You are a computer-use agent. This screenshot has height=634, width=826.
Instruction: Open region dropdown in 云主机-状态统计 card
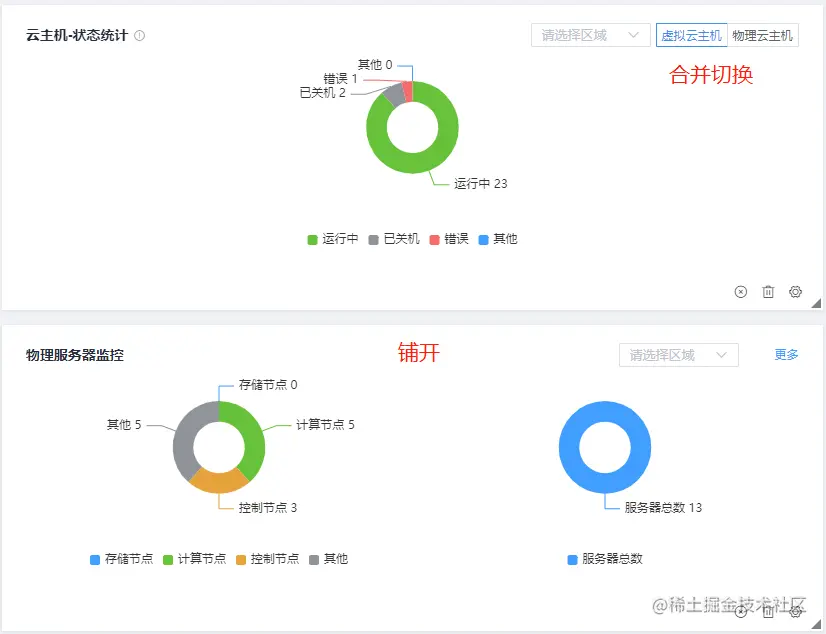[x=591, y=35]
